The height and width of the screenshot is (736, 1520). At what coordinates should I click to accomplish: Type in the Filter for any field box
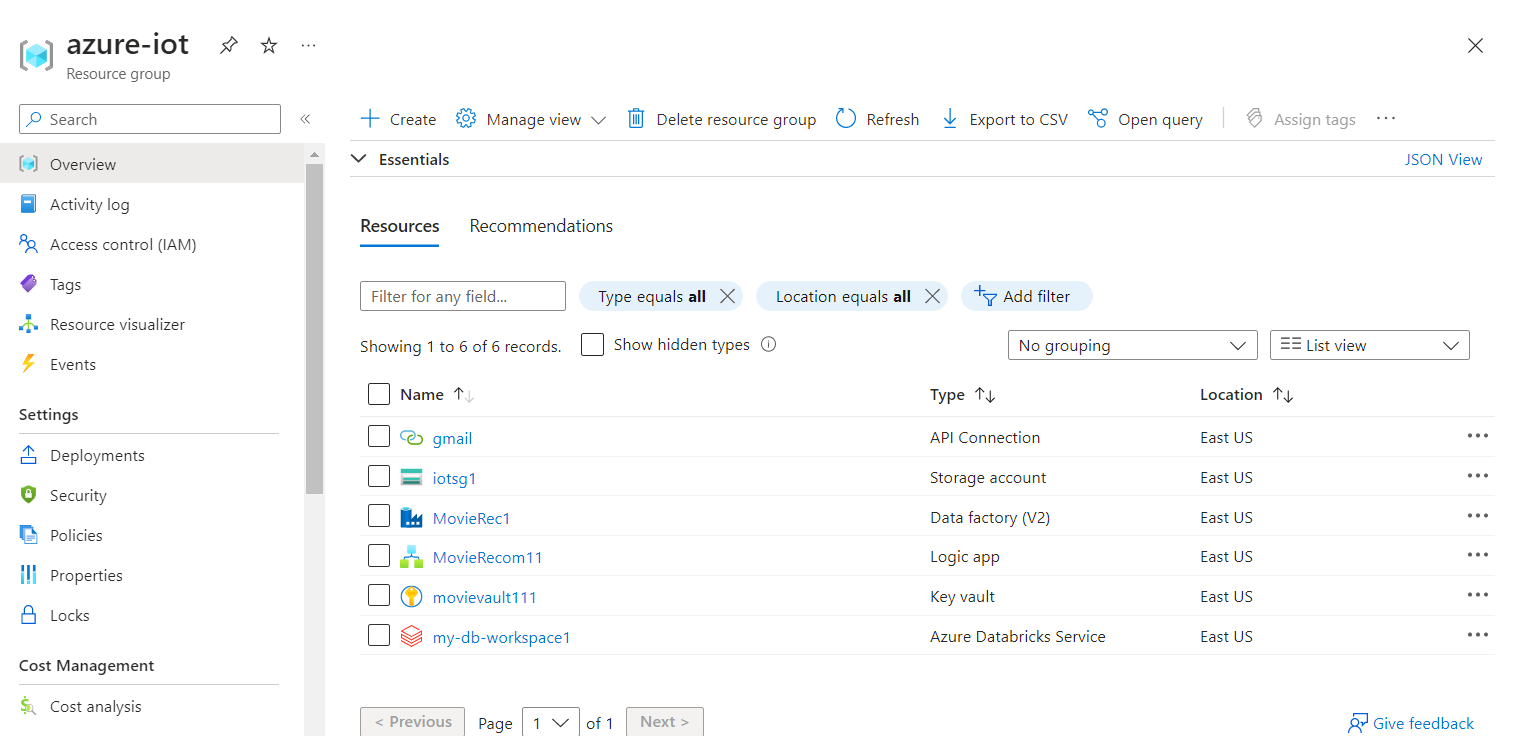click(x=462, y=296)
